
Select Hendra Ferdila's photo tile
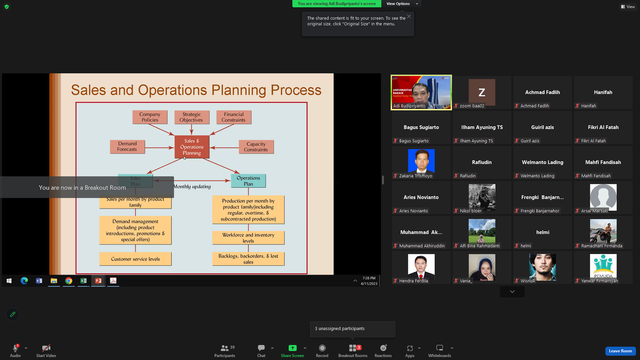[421, 268]
